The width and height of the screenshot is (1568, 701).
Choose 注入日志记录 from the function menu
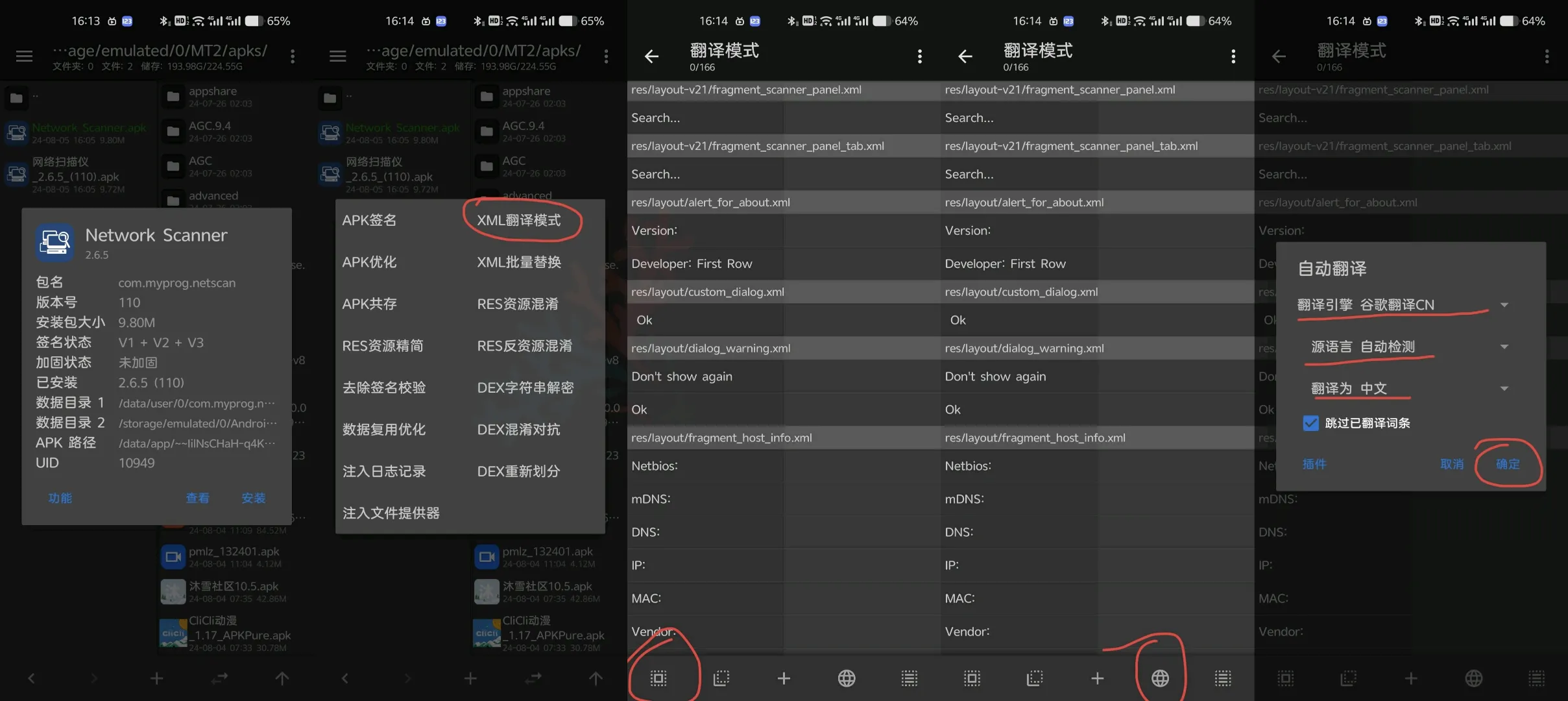(384, 471)
